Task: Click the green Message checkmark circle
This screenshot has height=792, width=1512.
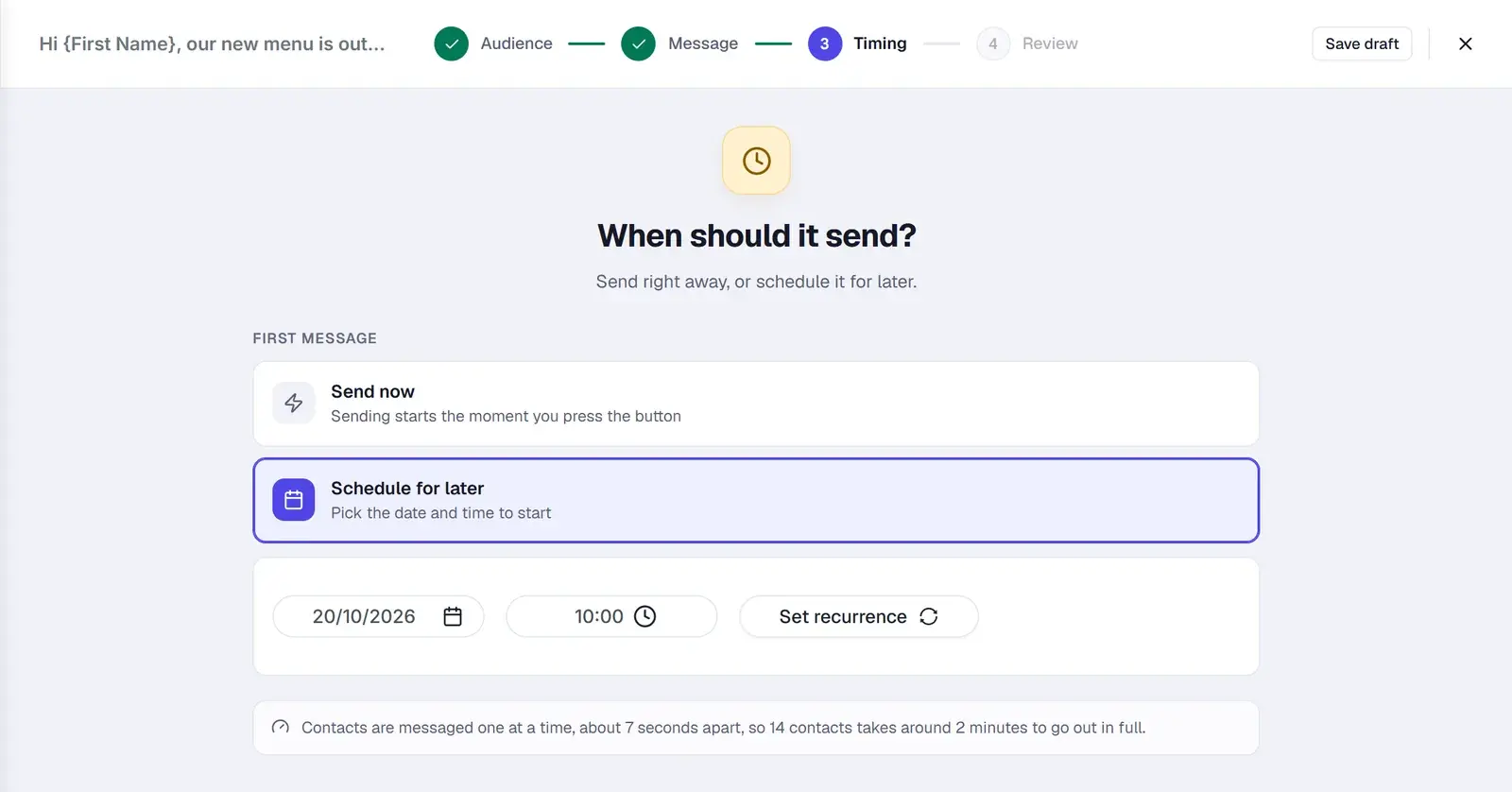Action: tap(638, 43)
